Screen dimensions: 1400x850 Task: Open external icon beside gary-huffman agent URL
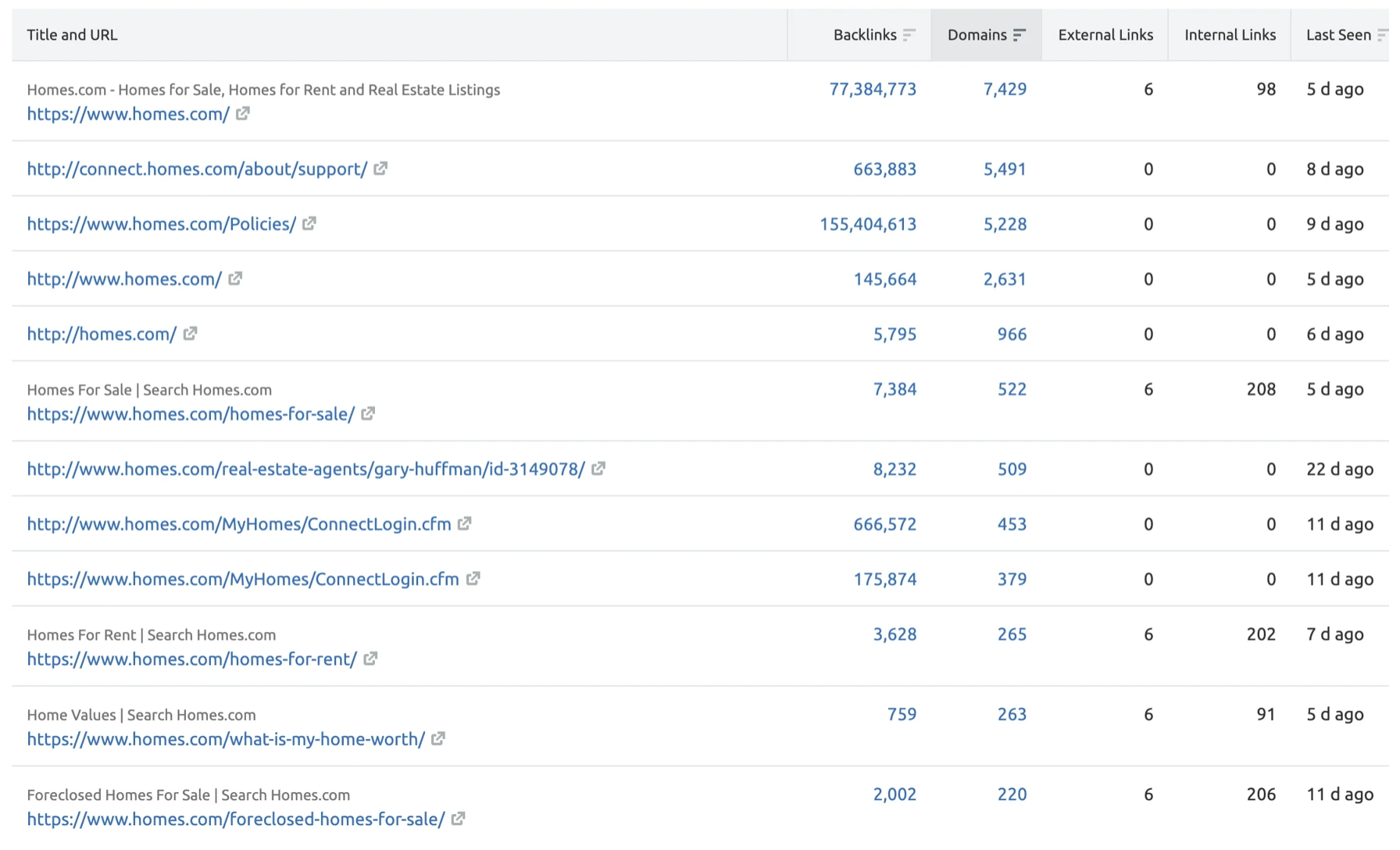pos(598,468)
